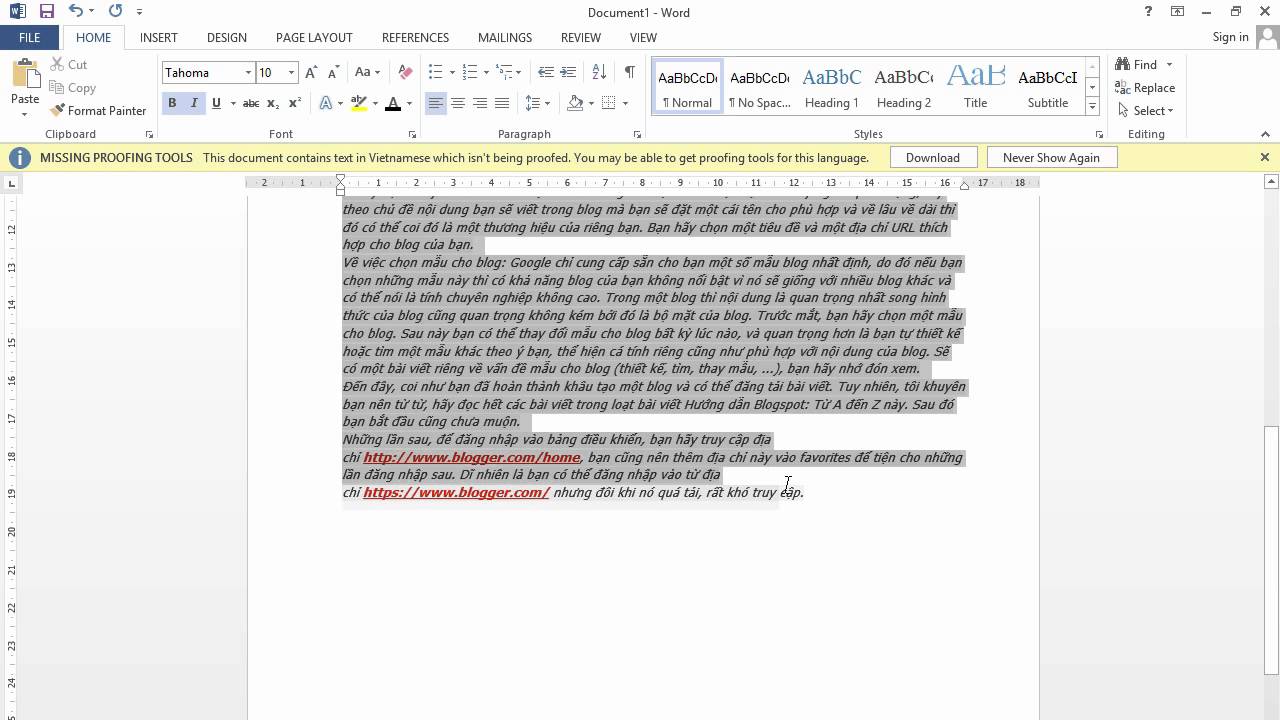Increase font size with Grow Font
The height and width of the screenshot is (720, 1280).
click(311, 72)
